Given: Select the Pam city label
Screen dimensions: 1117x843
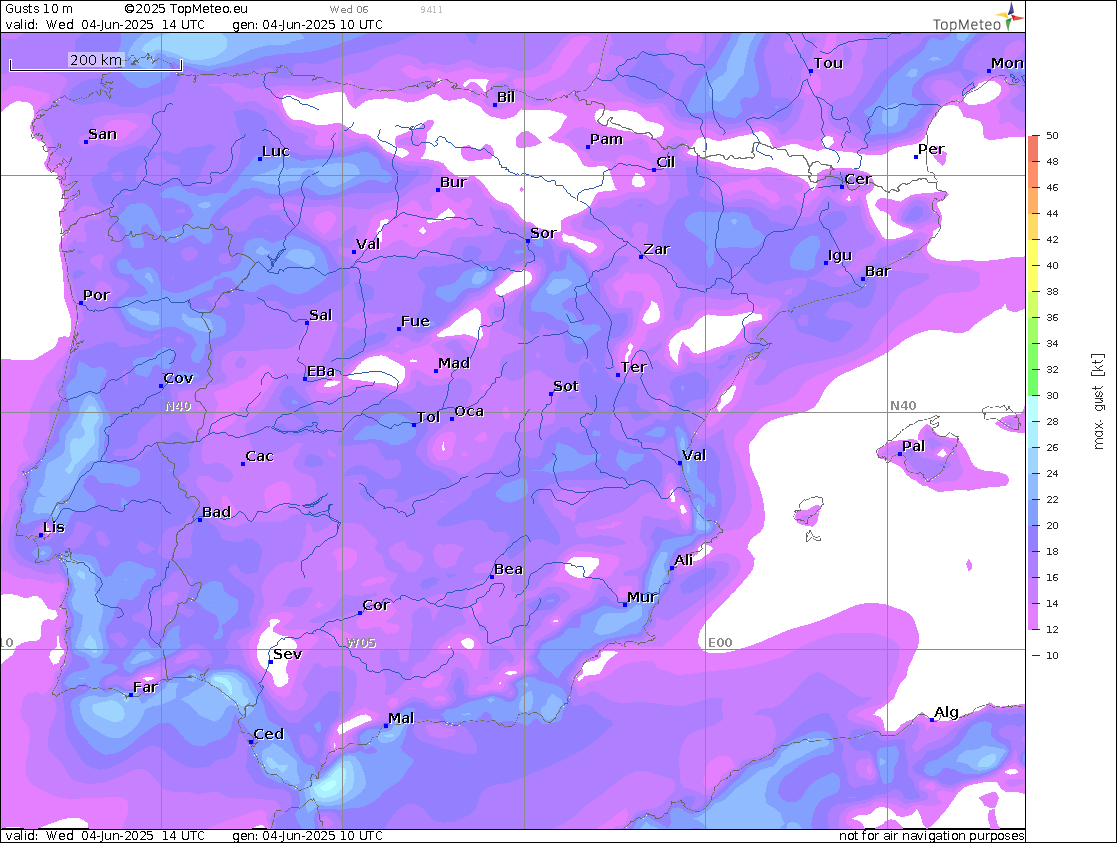Looking at the screenshot, I should click(x=606, y=139).
